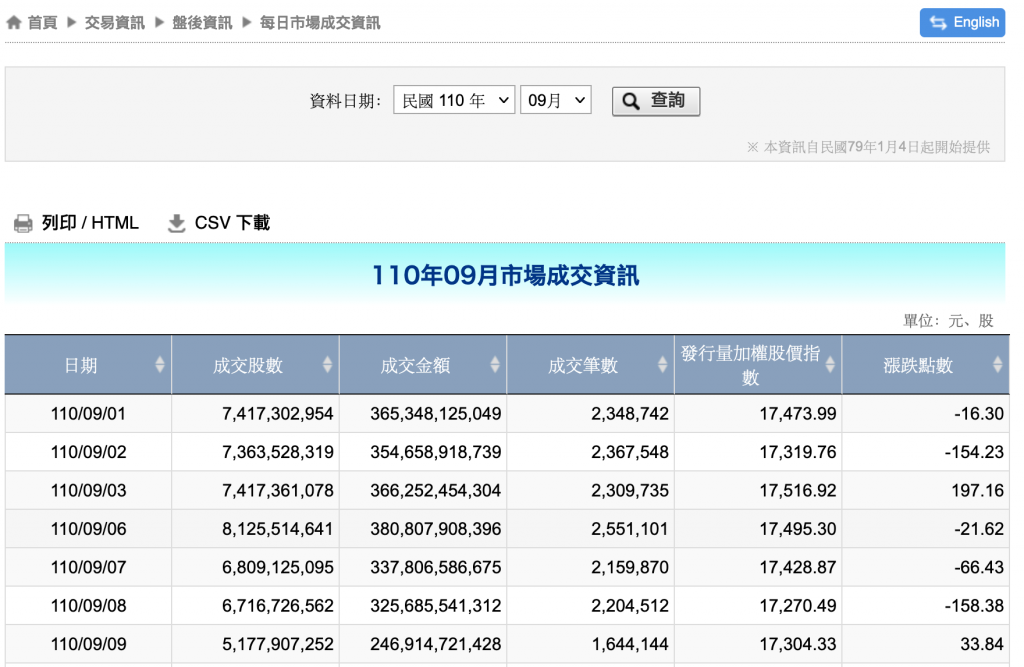
Task: Click the magnifier icon on 查詢 button
Action: pyautogui.click(x=631, y=101)
